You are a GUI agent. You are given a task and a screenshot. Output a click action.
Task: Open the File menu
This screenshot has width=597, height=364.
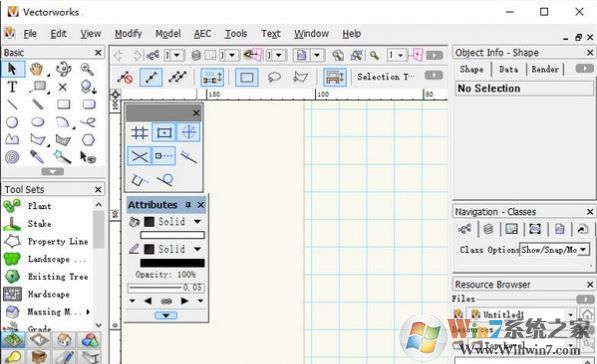[x=30, y=34]
